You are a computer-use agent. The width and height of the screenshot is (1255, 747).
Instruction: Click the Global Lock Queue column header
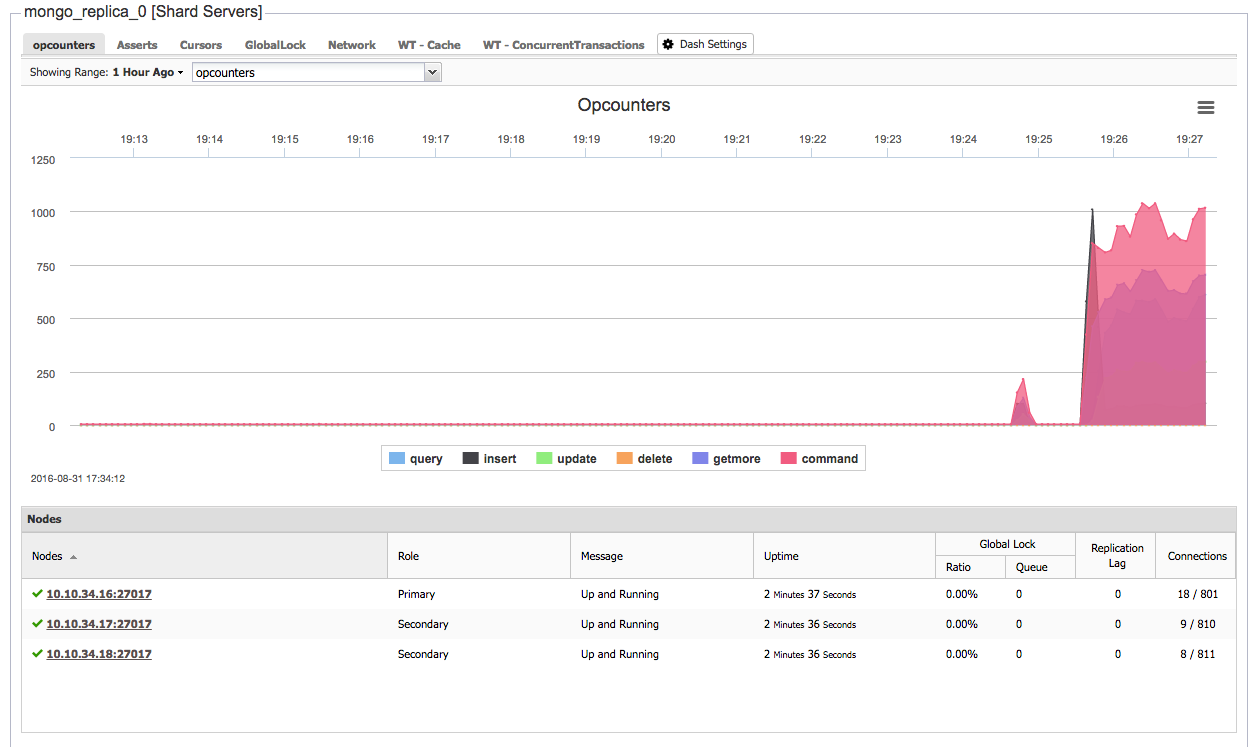pyautogui.click(x=1040, y=567)
